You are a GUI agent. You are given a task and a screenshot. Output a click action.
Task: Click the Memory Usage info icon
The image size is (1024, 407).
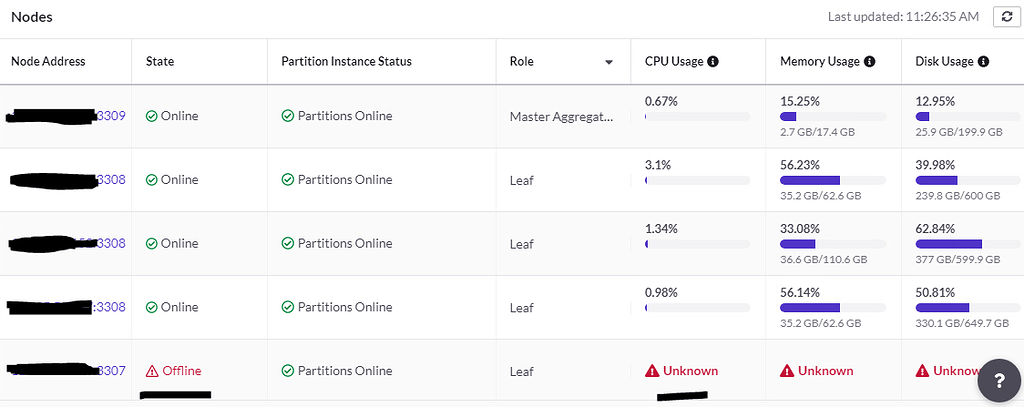point(869,62)
